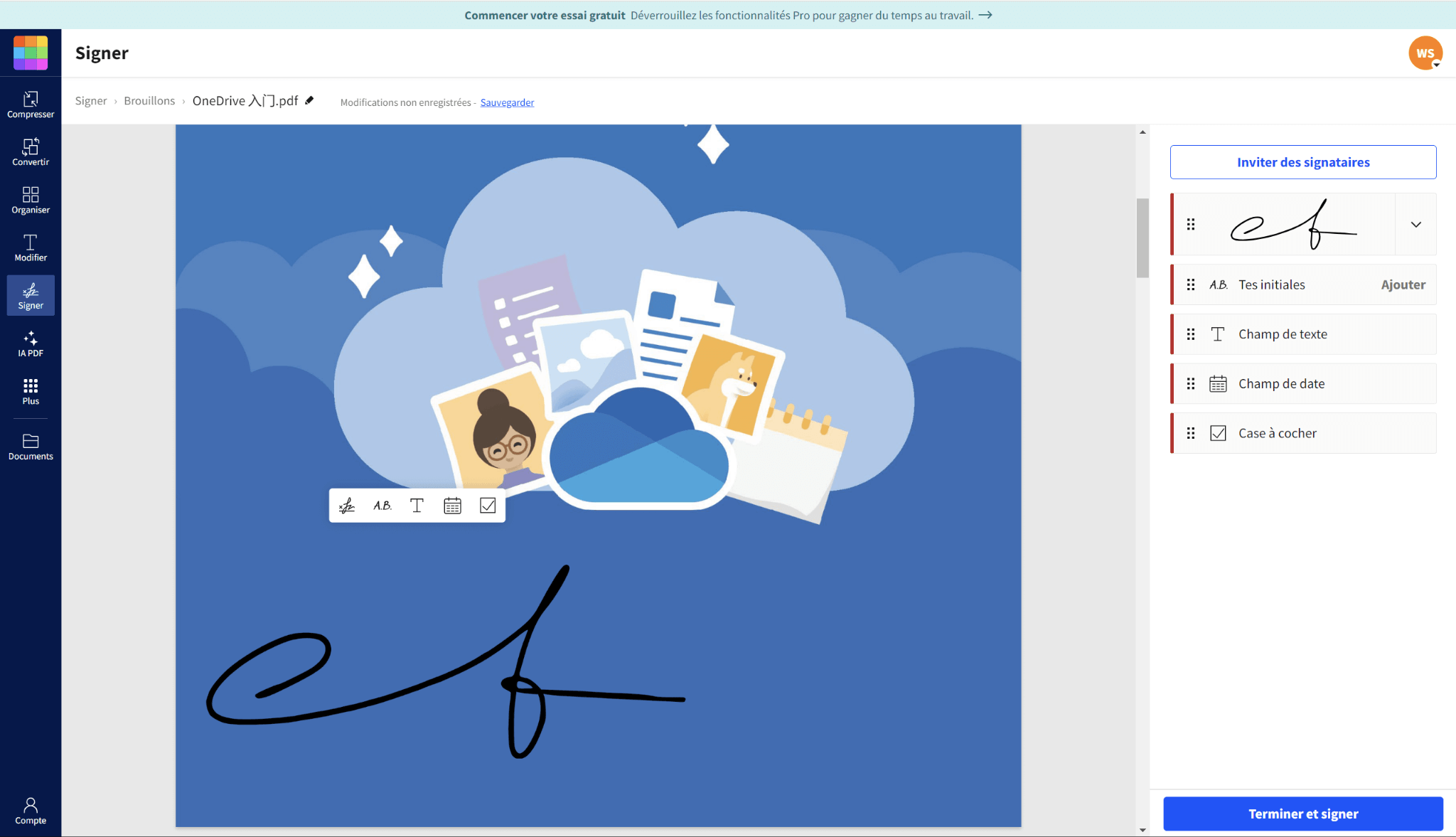
Task: Go to the Signer breadcrumb item
Action: coord(91,101)
